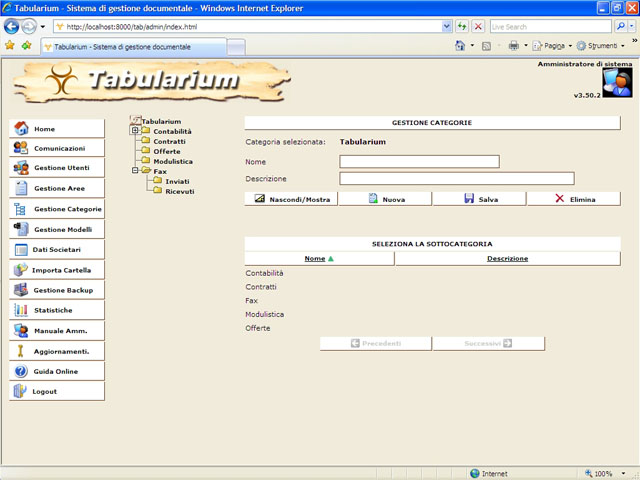Click the Gestione Modelli icon
This screenshot has height=480, width=640.
21,229
